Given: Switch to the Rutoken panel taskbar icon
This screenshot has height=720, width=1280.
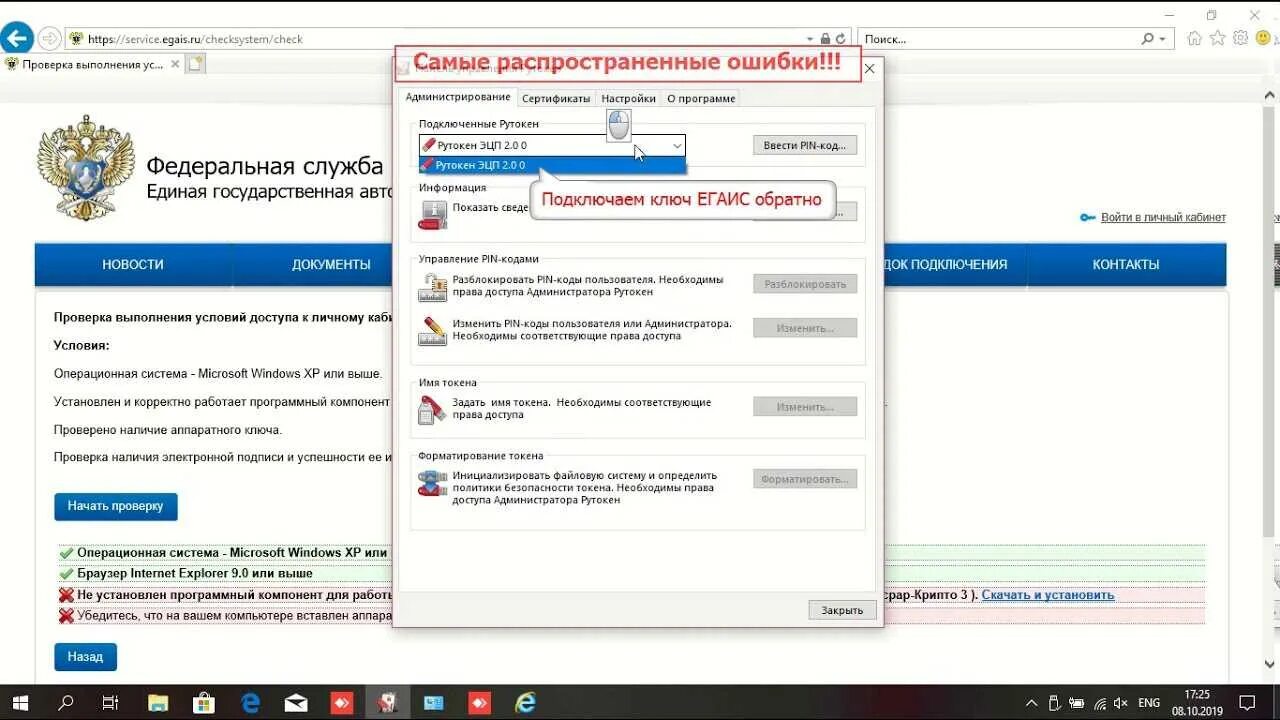Looking at the screenshot, I should pos(388,703).
